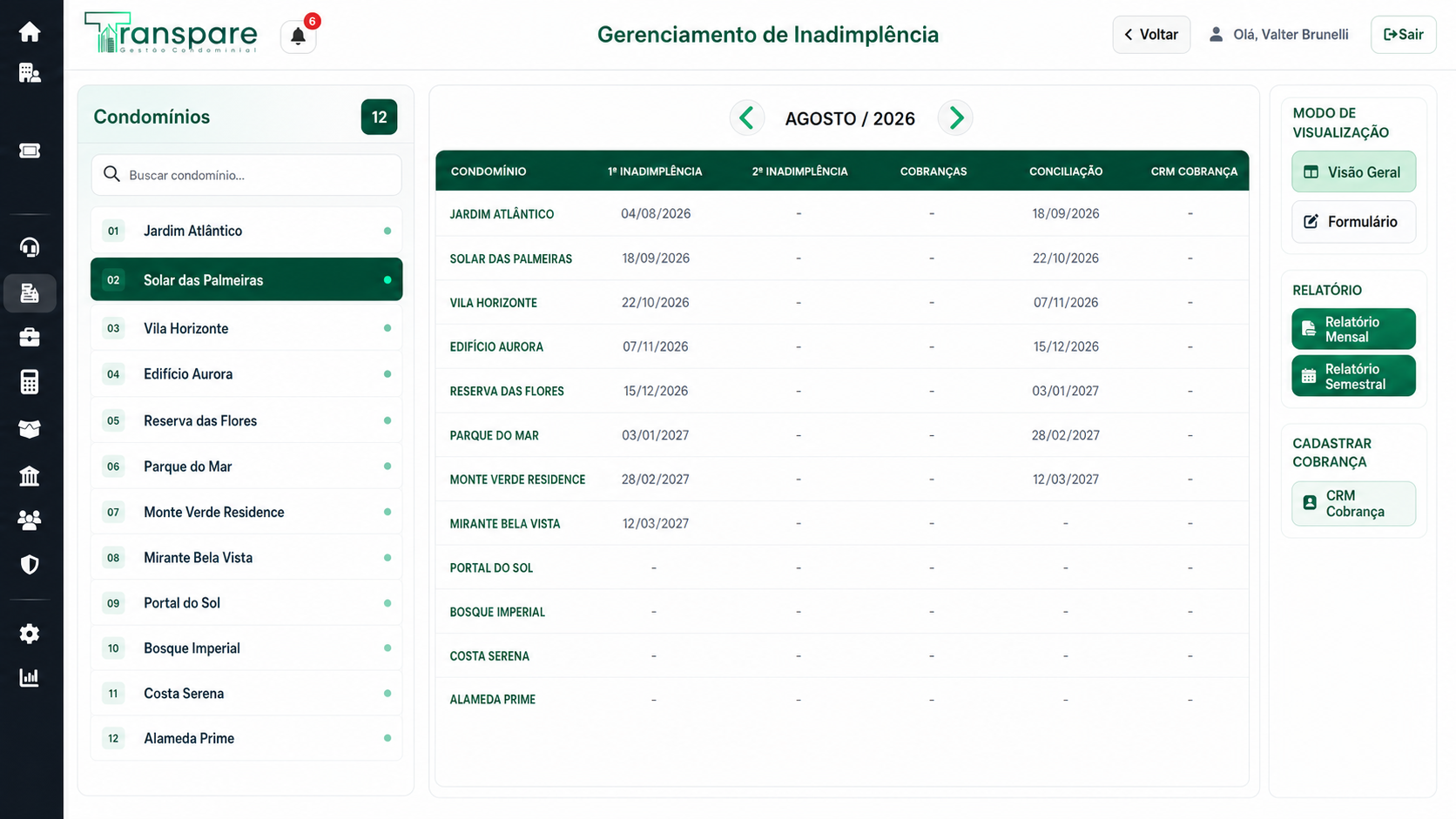The image size is (1456, 819).
Task: Click PORTAL DO SOL in the table
Action: pyautogui.click(x=491, y=567)
